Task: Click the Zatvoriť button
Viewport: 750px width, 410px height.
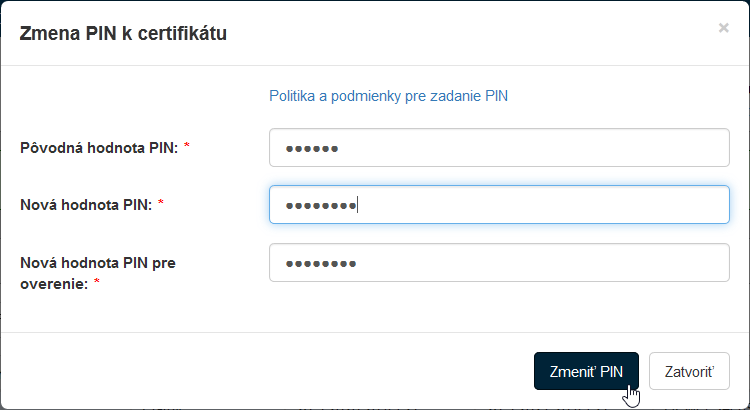Action: pos(689,371)
